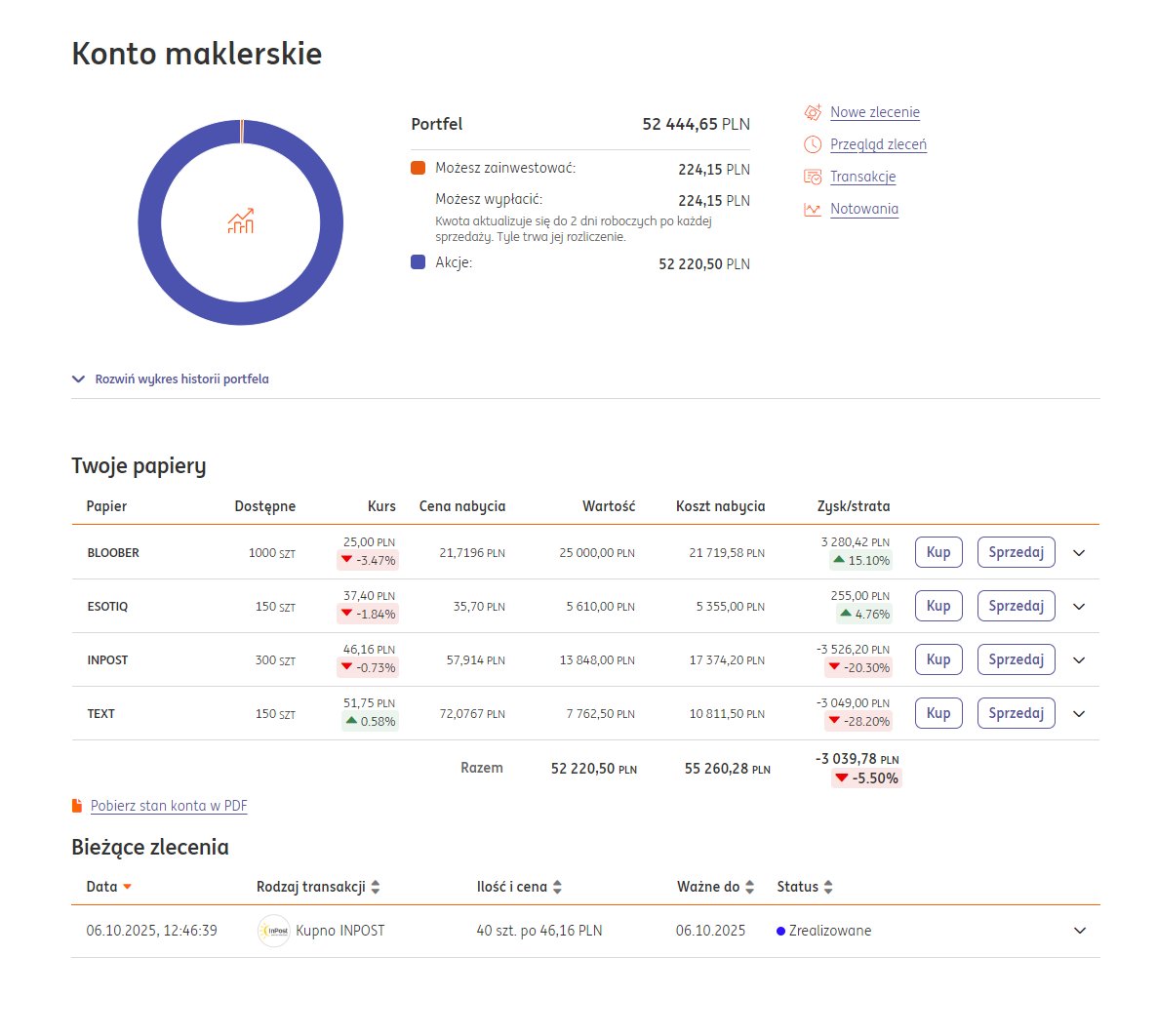Image resolution: width=1157 pixels, height=1036 pixels.
Task: Click Kup for INPOST
Action: click(x=938, y=659)
